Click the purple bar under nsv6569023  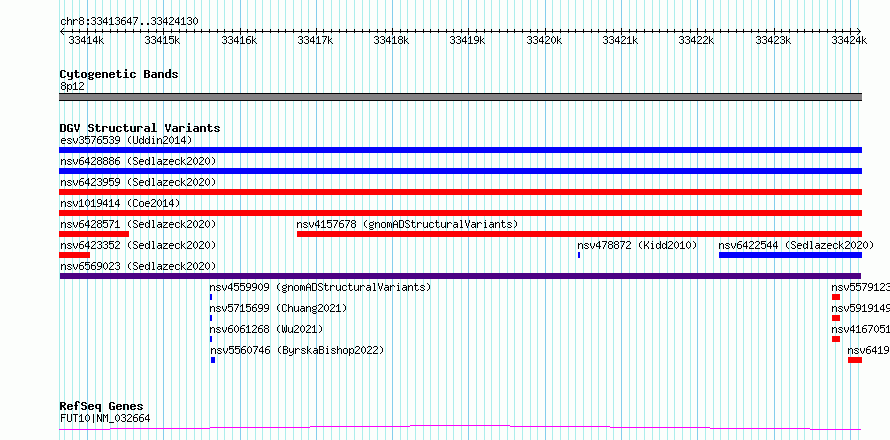click(x=460, y=276)
